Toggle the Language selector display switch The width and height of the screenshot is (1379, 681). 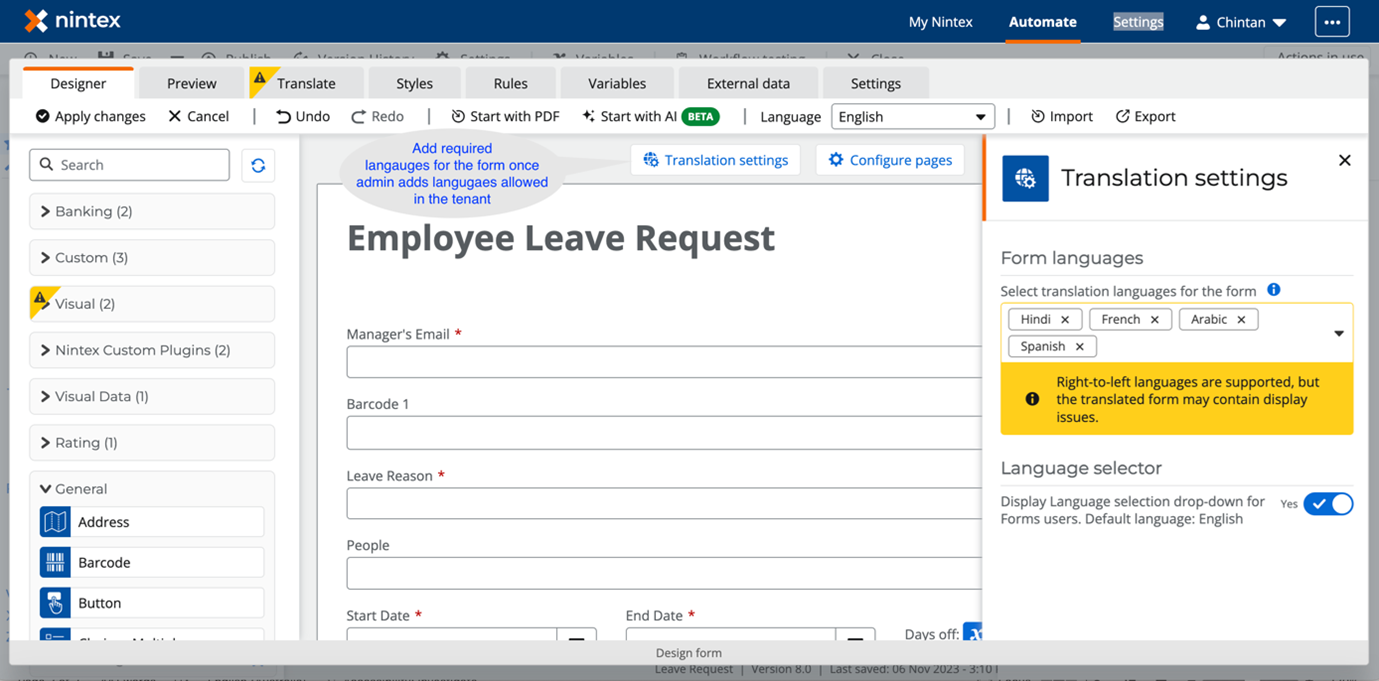click(x=1328, y=504)
